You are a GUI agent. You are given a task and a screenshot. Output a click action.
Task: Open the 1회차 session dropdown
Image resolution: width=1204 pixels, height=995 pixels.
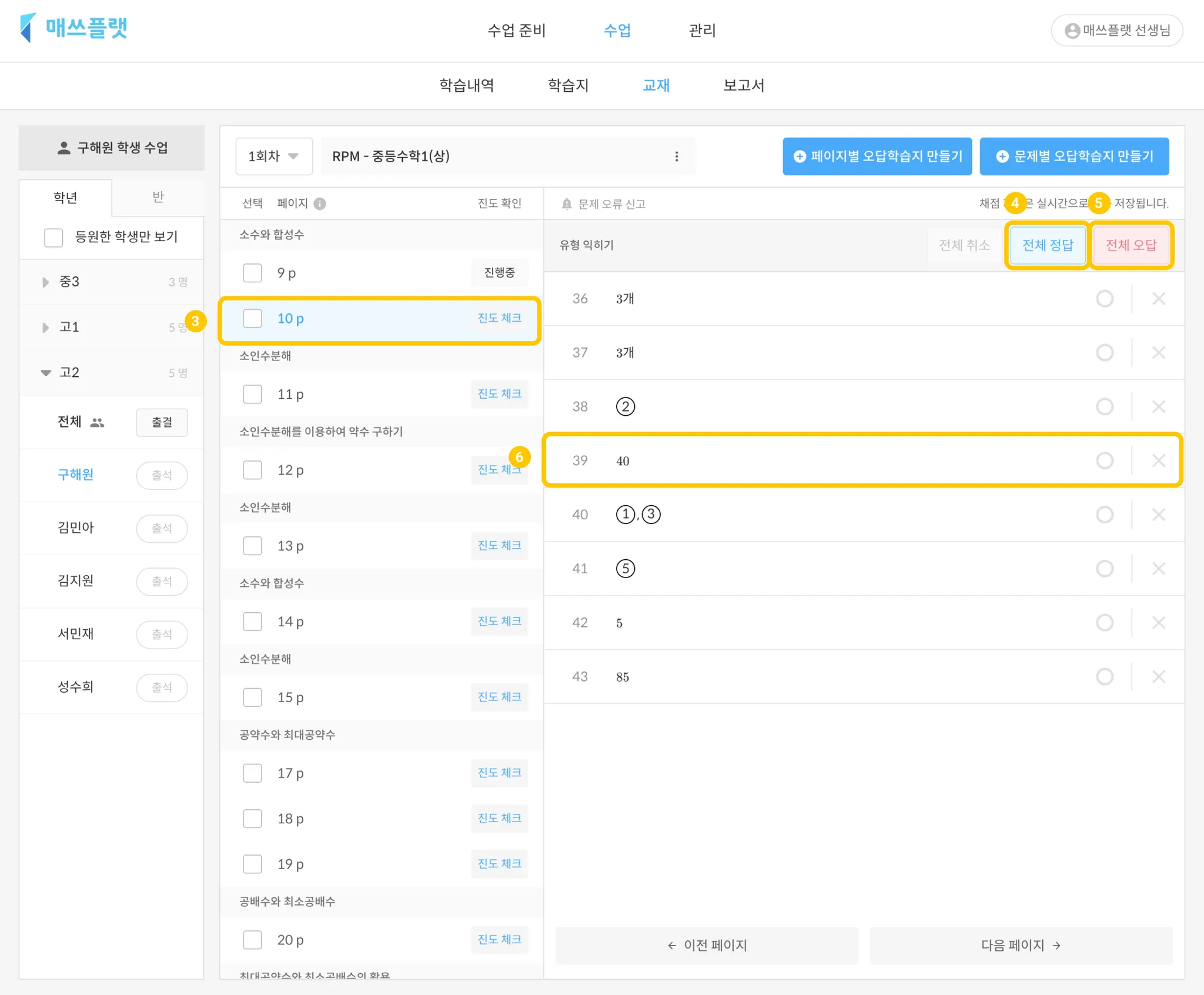pos(273,156)
